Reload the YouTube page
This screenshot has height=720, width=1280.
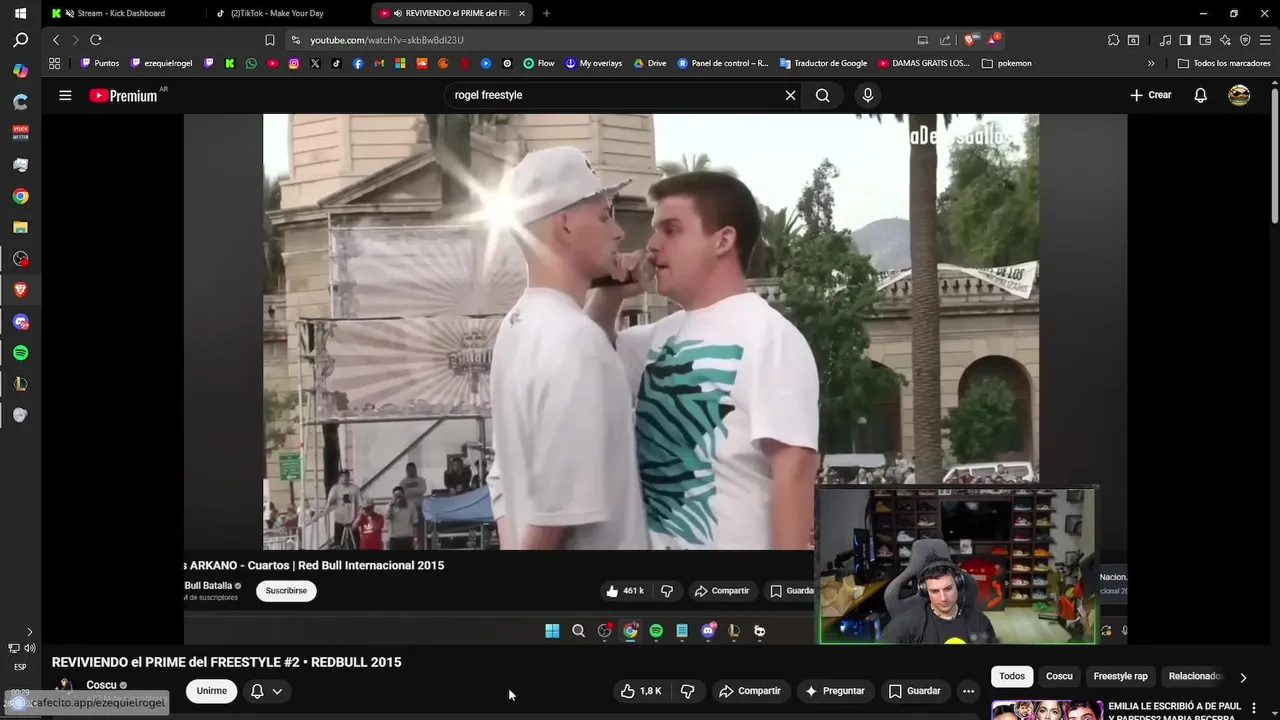(x=96, y=40)
